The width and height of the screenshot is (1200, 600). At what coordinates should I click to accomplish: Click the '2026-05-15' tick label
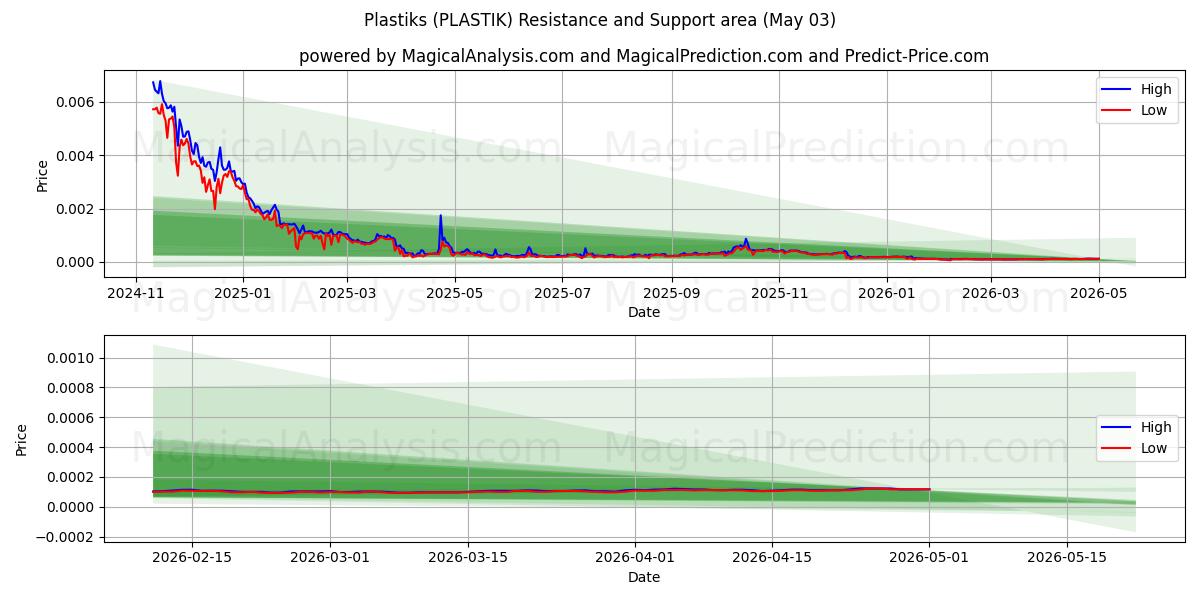(1067, 558)
